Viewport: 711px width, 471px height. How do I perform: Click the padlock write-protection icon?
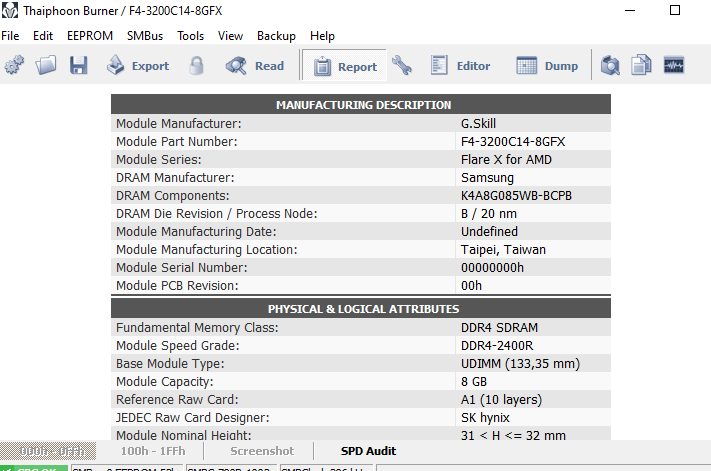point(196,66)
